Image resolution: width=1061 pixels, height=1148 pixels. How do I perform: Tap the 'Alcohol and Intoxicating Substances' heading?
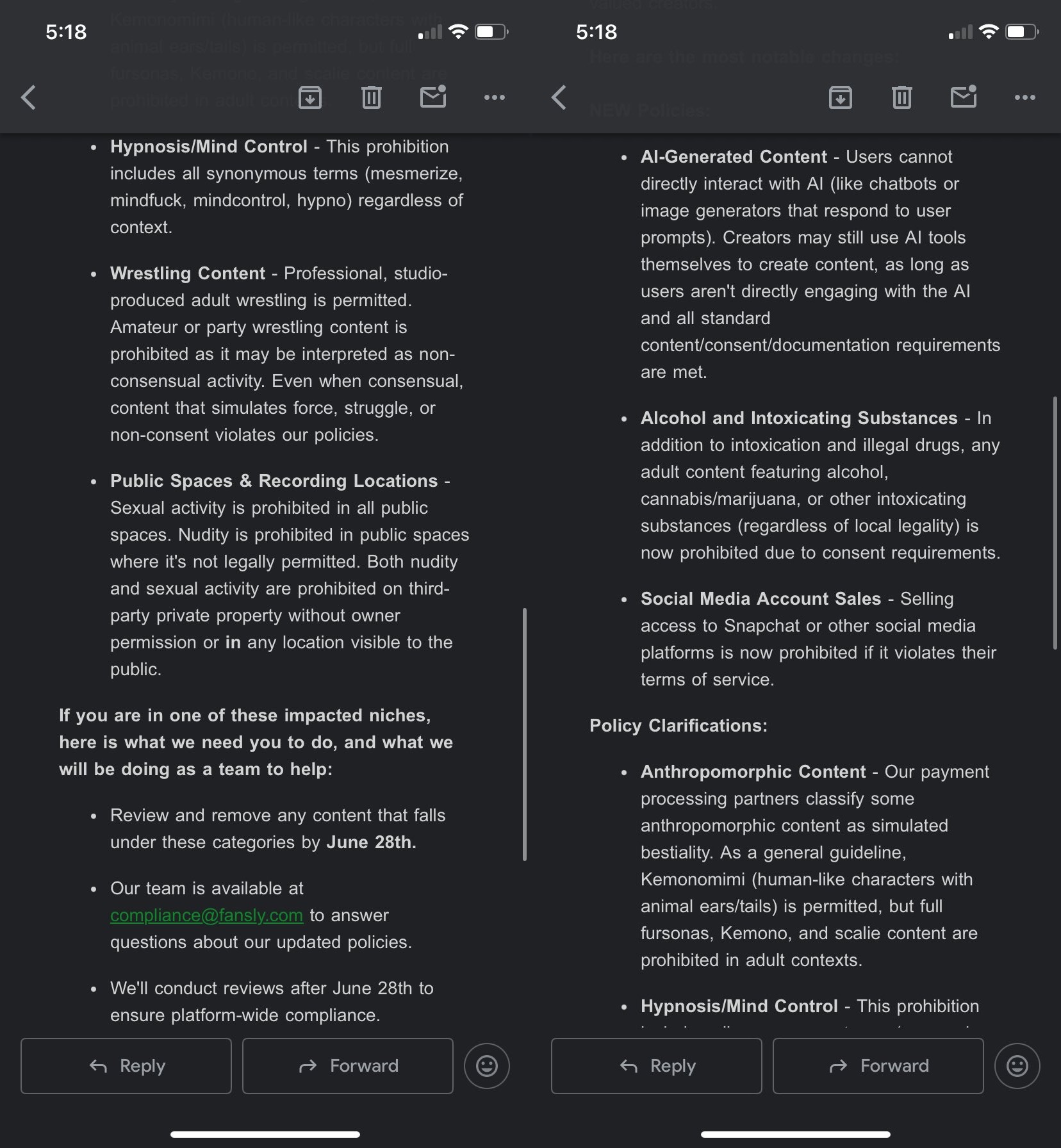[x=799, y=418]
